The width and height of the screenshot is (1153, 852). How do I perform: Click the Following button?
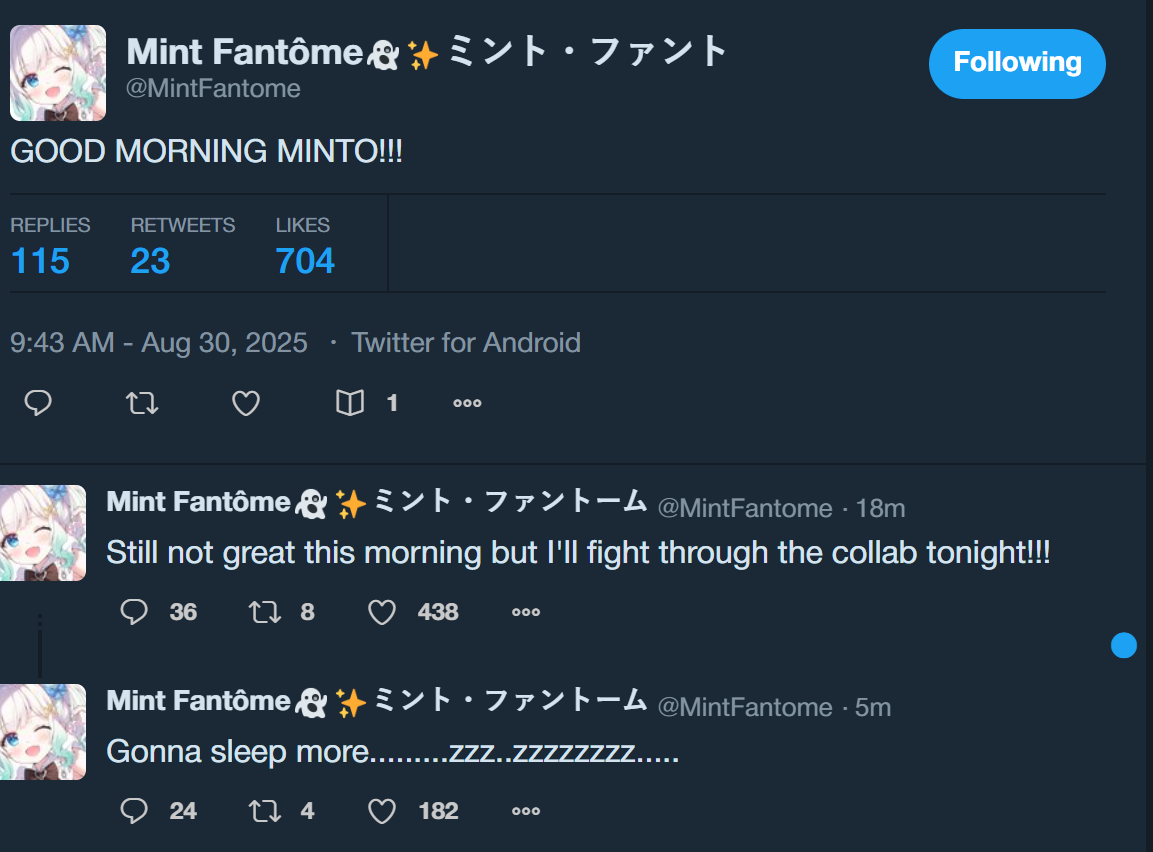[x=1017, y=63]
